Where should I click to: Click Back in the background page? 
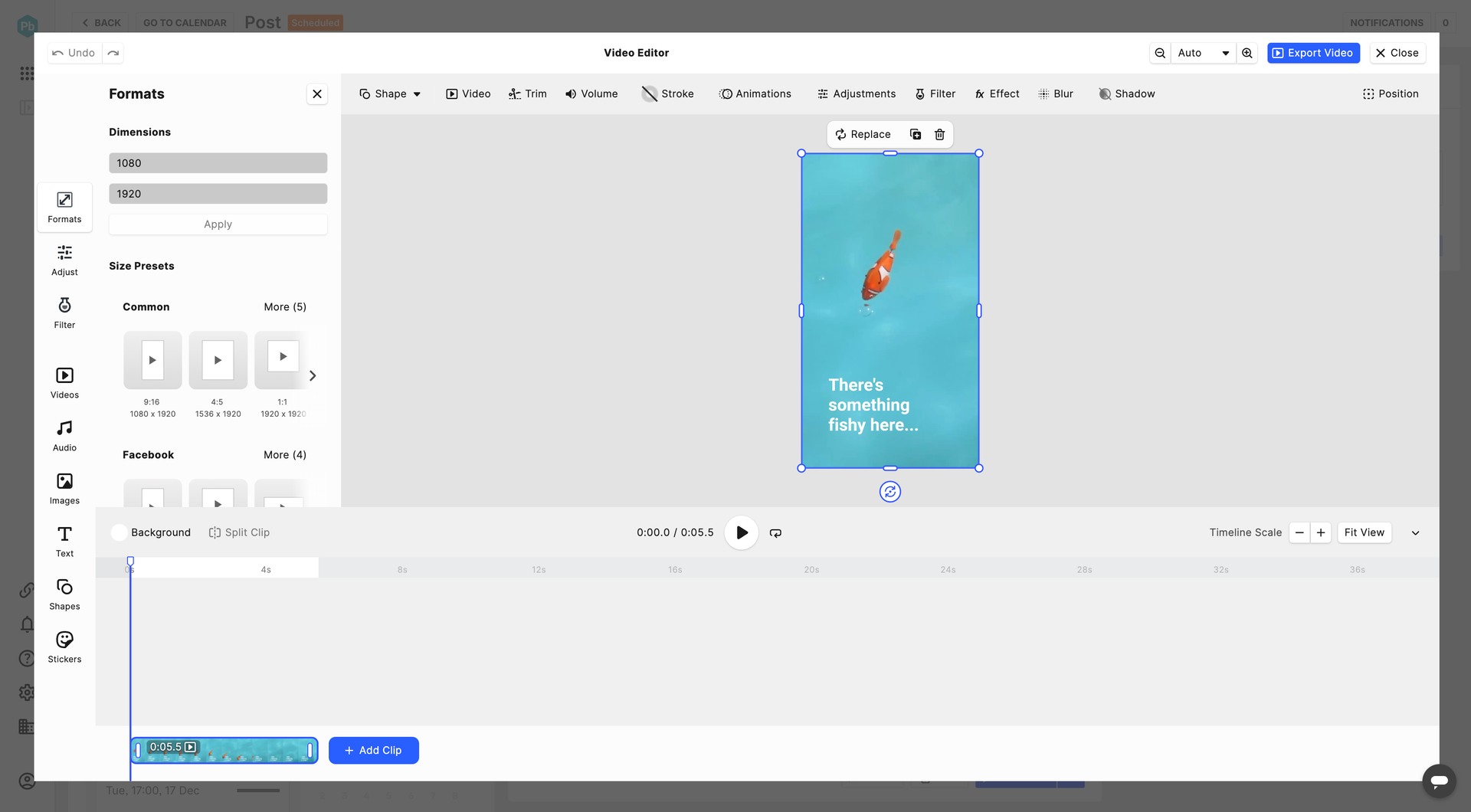coord(101,23)
